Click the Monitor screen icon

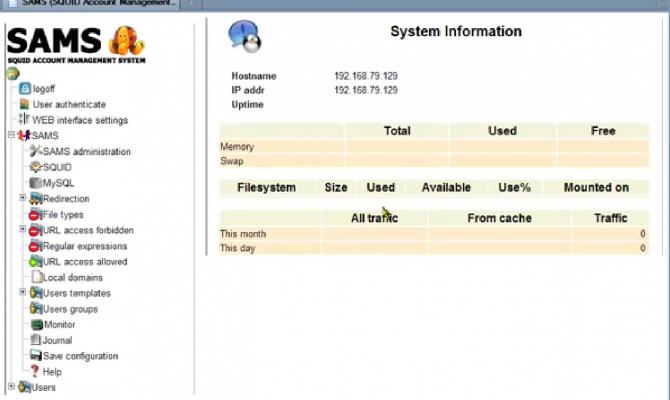pyautogui.click(x=37, y=325)
